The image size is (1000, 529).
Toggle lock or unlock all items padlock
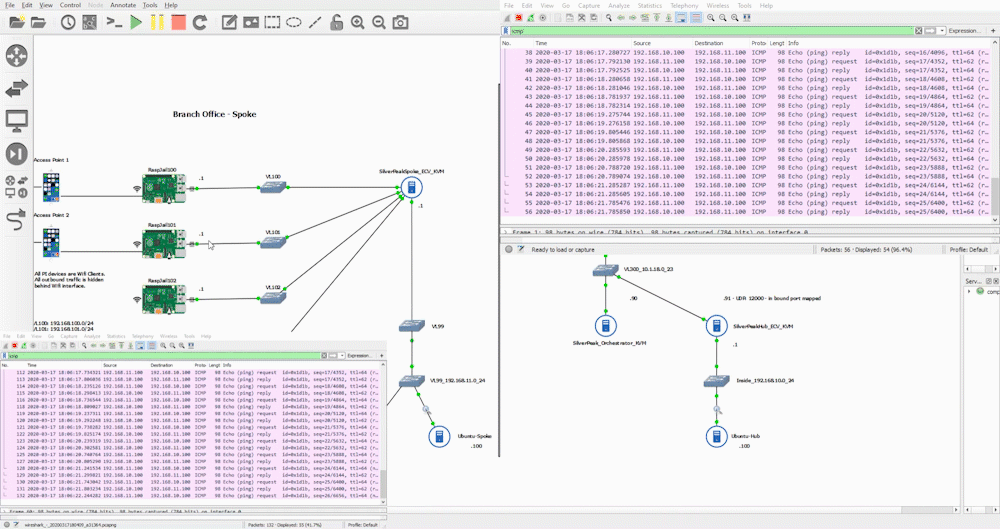coord(336,23)
